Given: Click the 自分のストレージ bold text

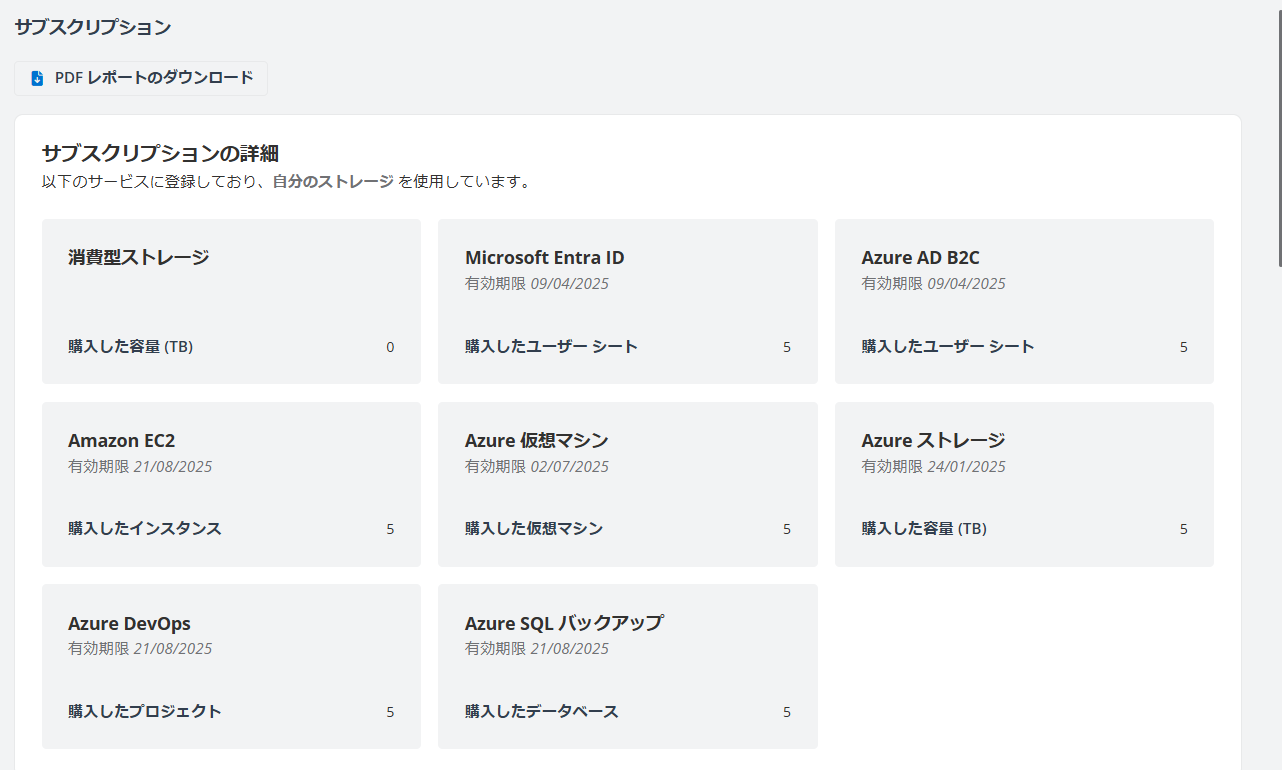Looking at the screenshot, I should (333, 182).
